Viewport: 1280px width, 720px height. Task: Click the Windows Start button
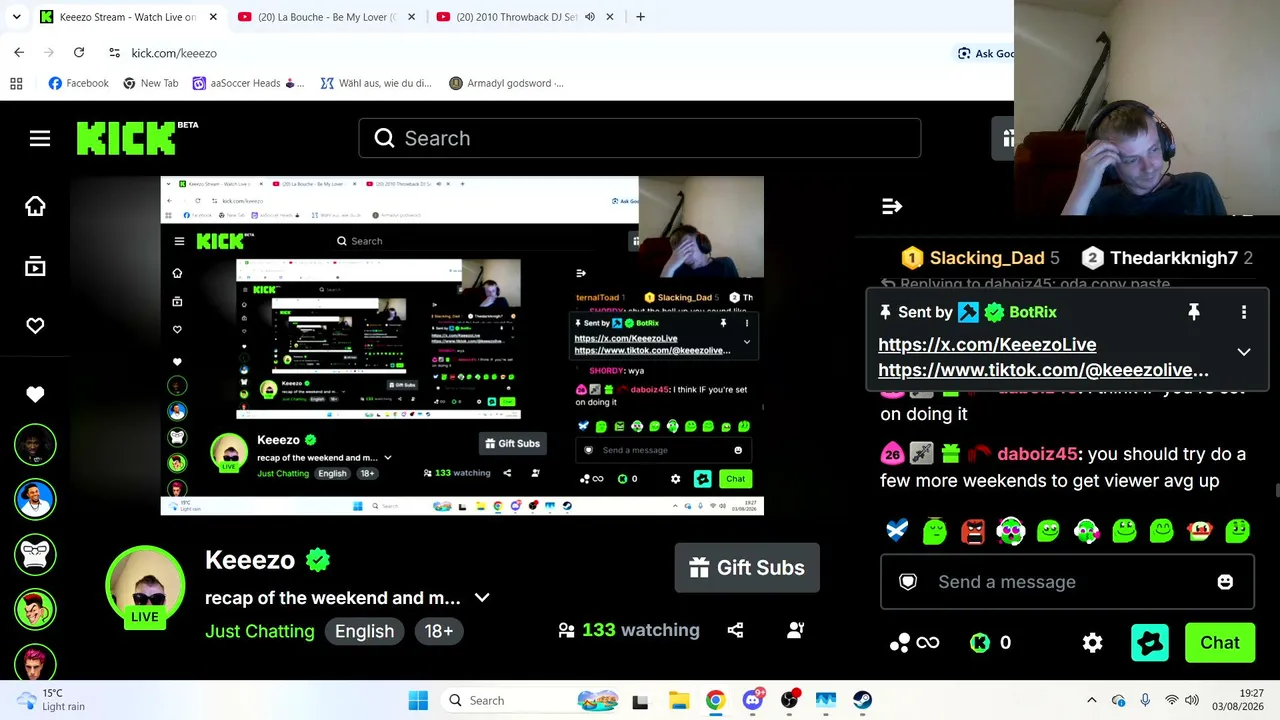pos(418,700)
